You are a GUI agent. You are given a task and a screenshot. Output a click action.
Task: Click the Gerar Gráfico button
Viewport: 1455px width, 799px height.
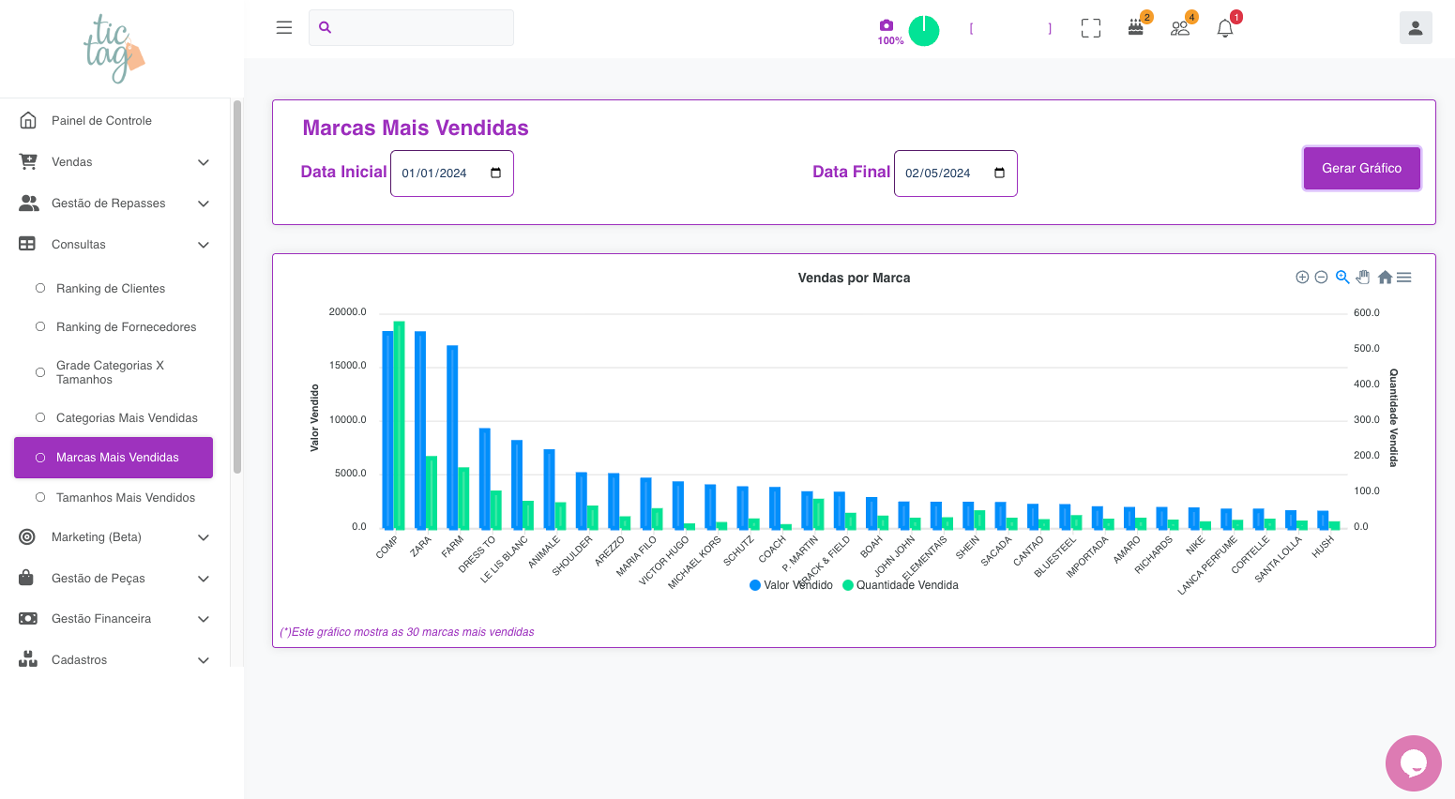pyautogui.click(x=1361, y=168)
